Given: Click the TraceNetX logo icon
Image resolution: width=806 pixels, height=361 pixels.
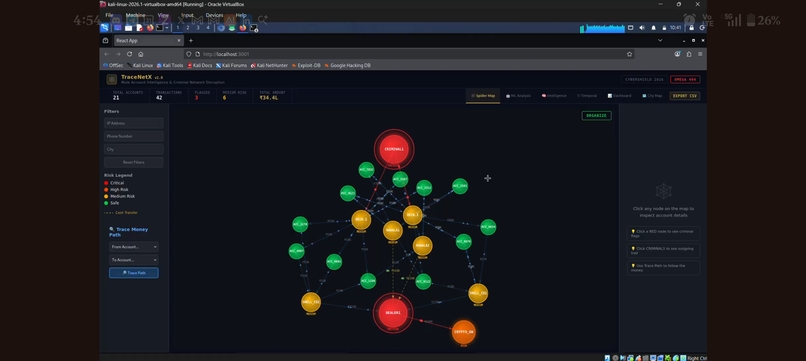Looking at the screenshot, I should coord(112,79).
